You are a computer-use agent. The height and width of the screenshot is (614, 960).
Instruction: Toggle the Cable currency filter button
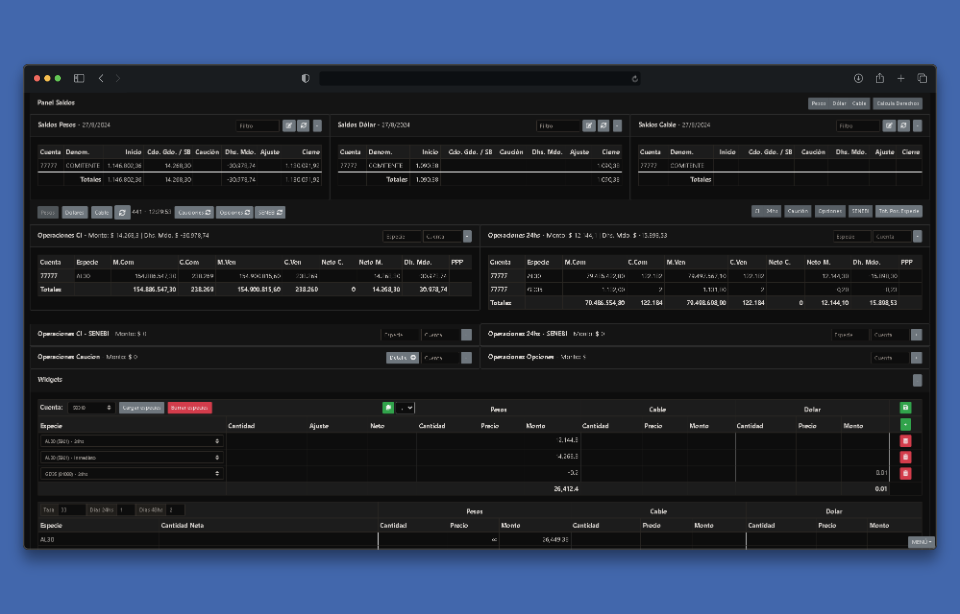(x=102, y=212)
